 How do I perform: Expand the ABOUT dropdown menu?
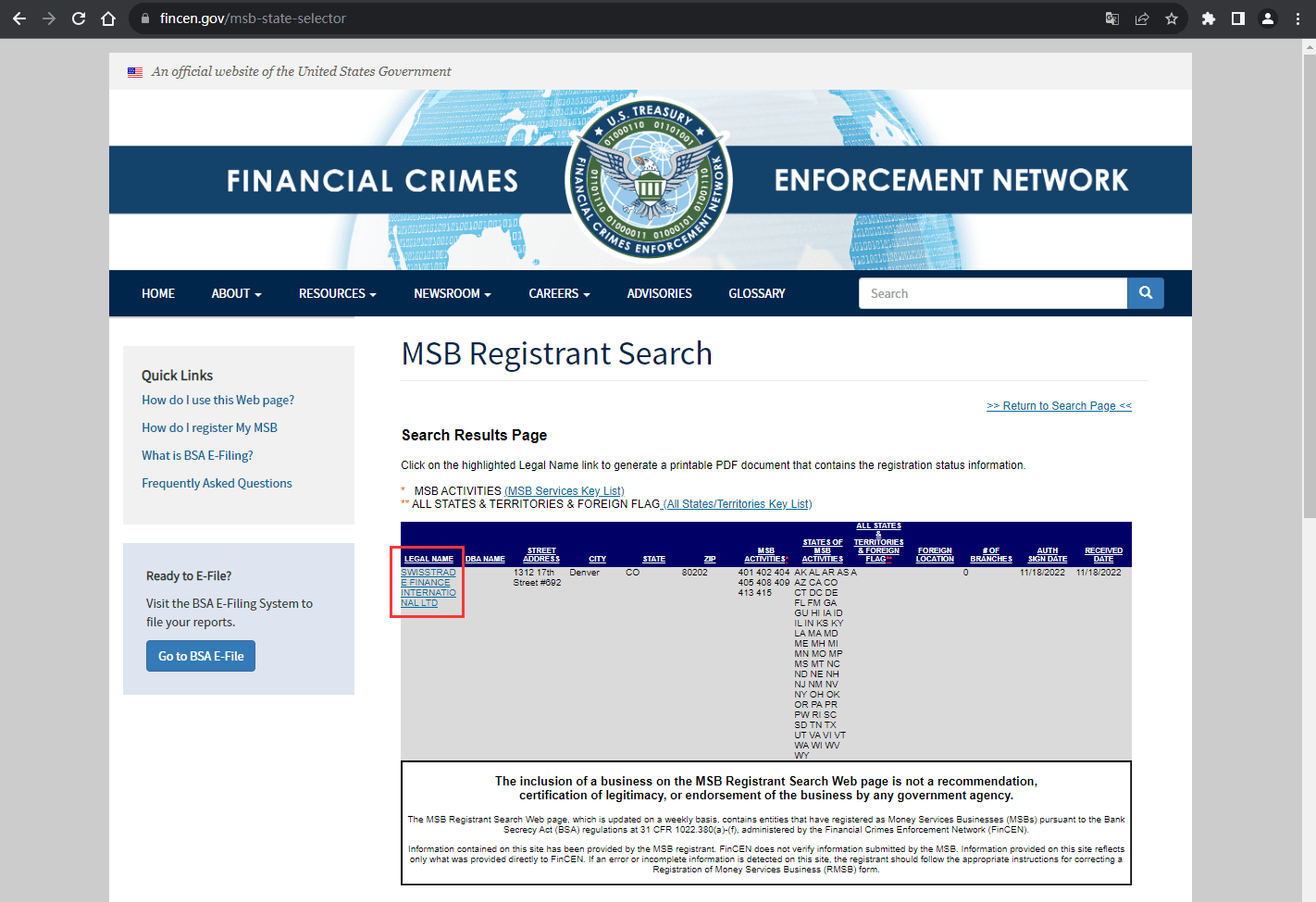click(x=237, y=293)
